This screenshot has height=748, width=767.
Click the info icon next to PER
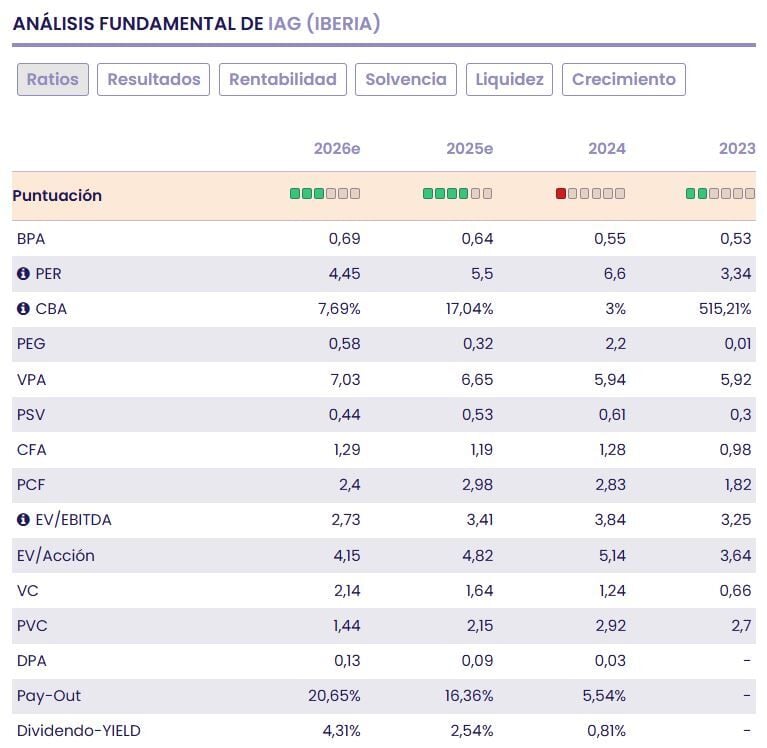[23, 274]
